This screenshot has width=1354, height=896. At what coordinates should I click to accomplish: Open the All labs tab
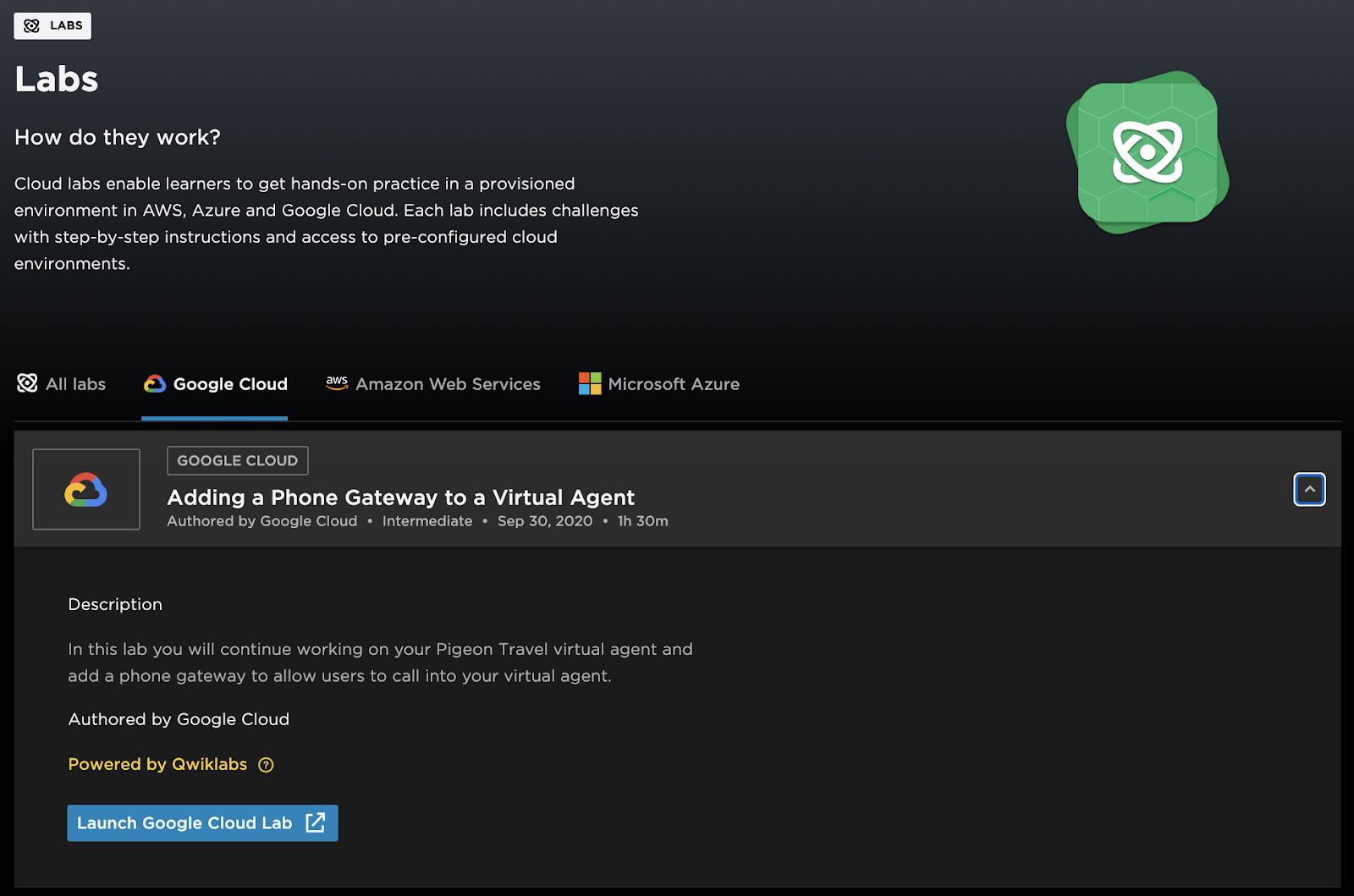[61, 384]
